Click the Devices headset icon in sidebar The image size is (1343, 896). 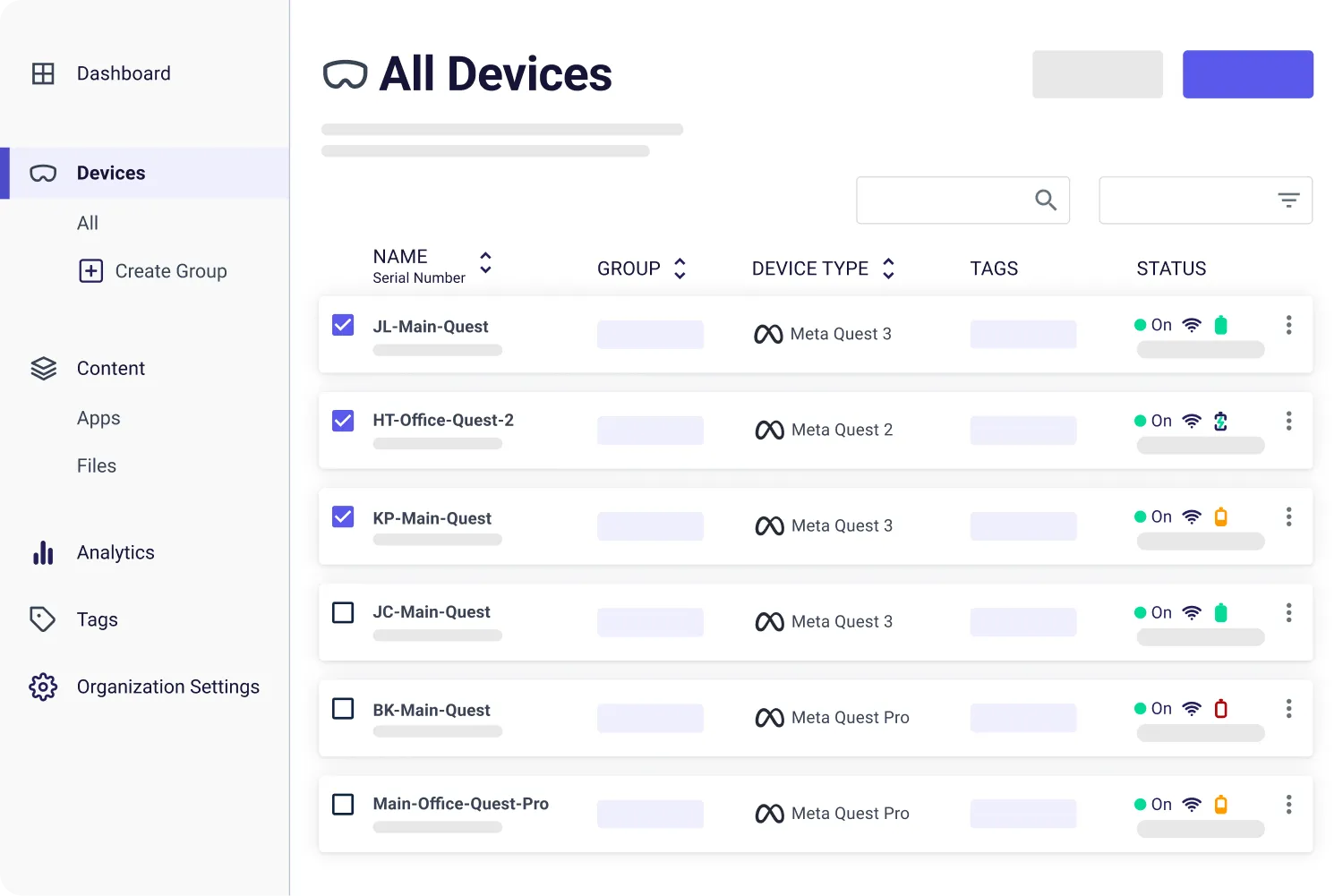(43, 173)
